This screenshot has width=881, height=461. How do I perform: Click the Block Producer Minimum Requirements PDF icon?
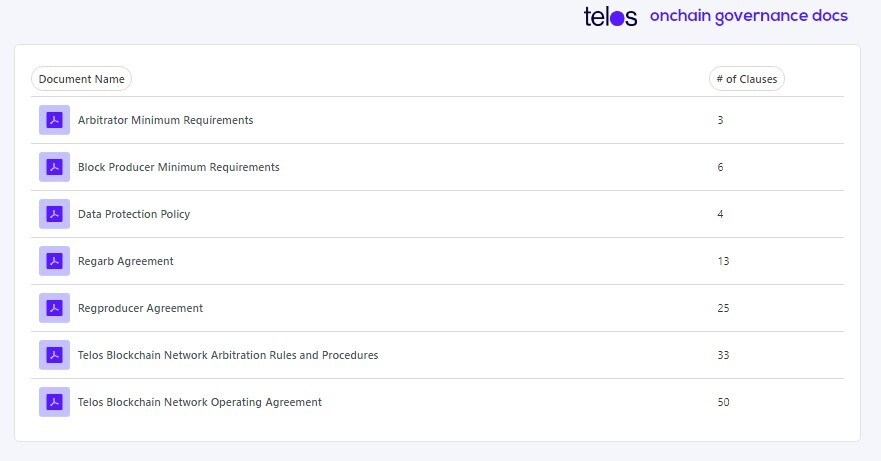tap(55, 167)
